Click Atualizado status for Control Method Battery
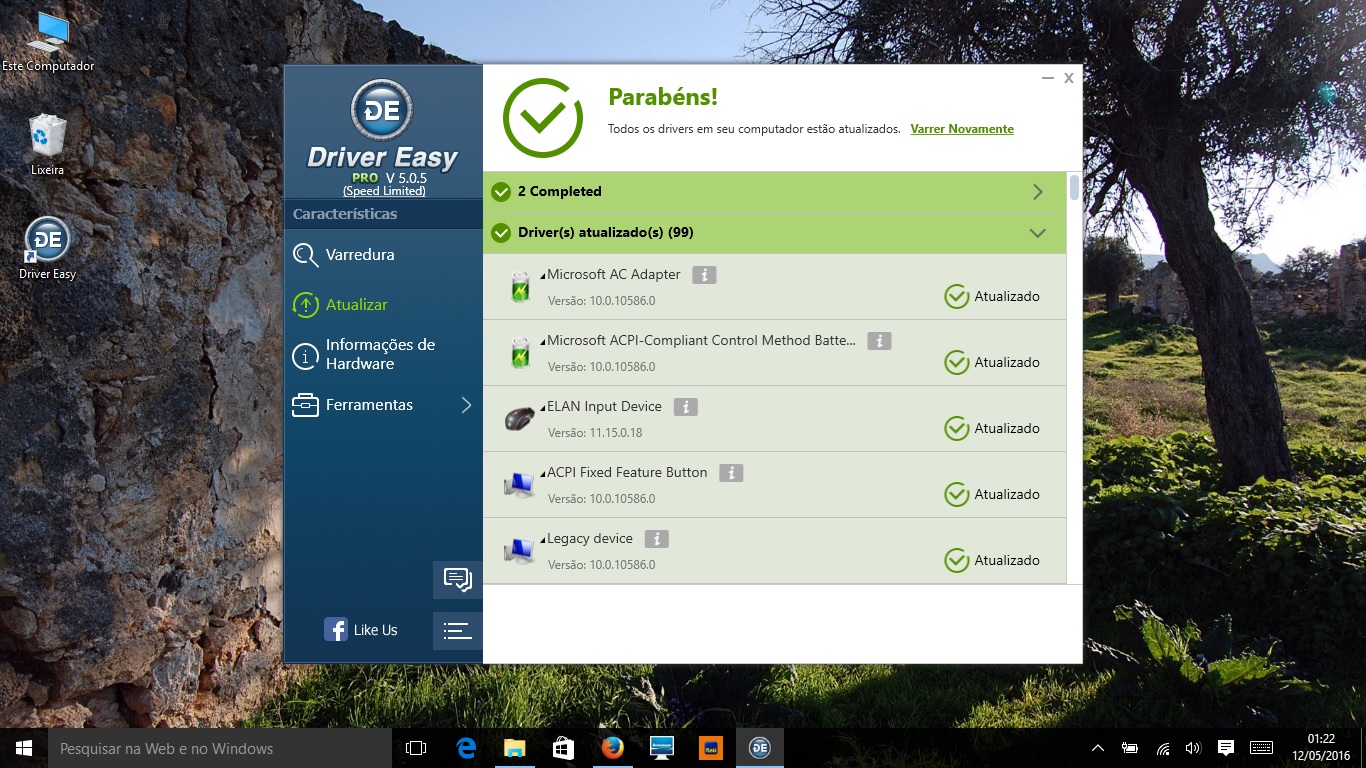Viewport: 1366px width, 768px height. (992, 363)
